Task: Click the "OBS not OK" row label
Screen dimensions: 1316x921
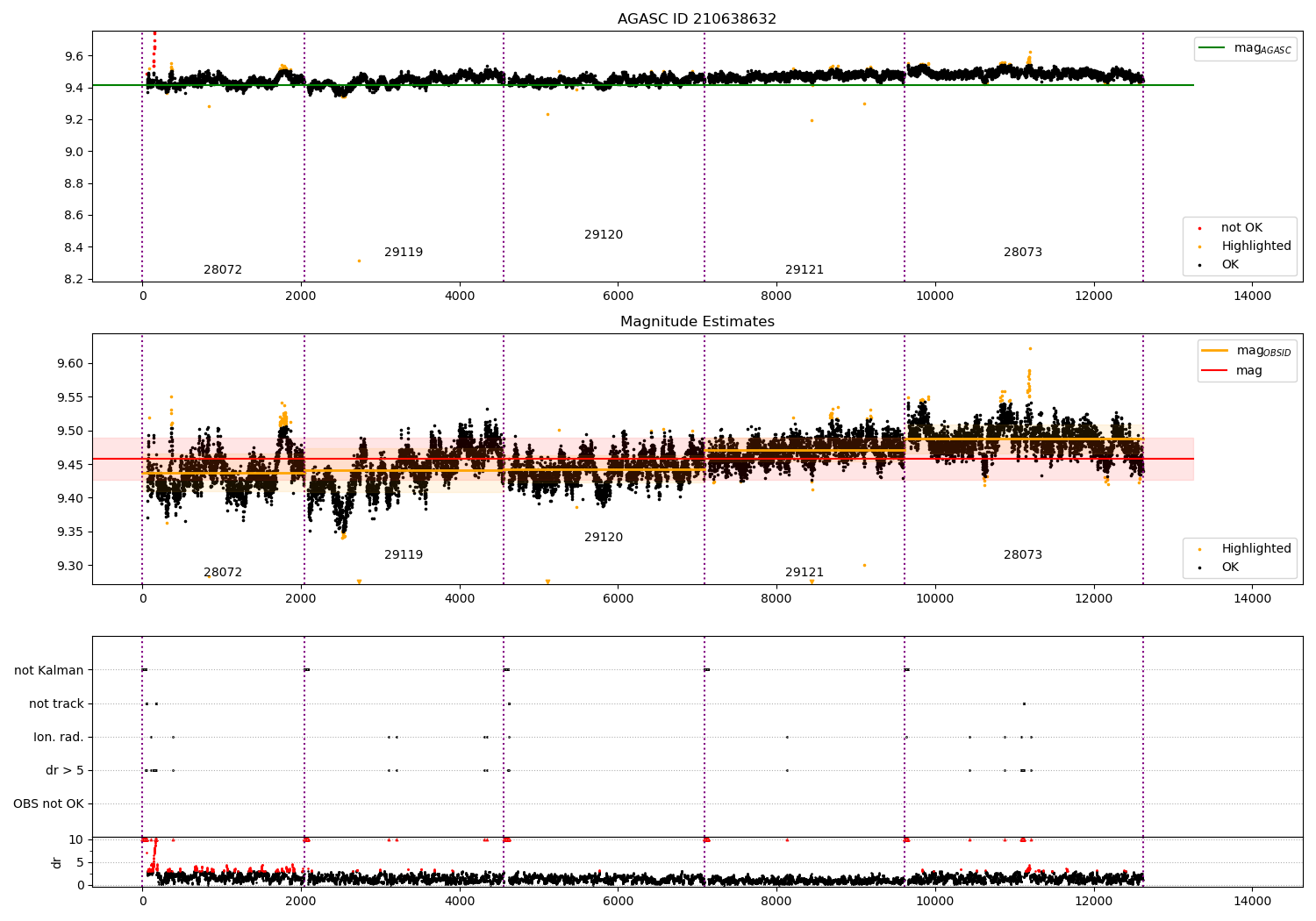Action: coord(49,803)
